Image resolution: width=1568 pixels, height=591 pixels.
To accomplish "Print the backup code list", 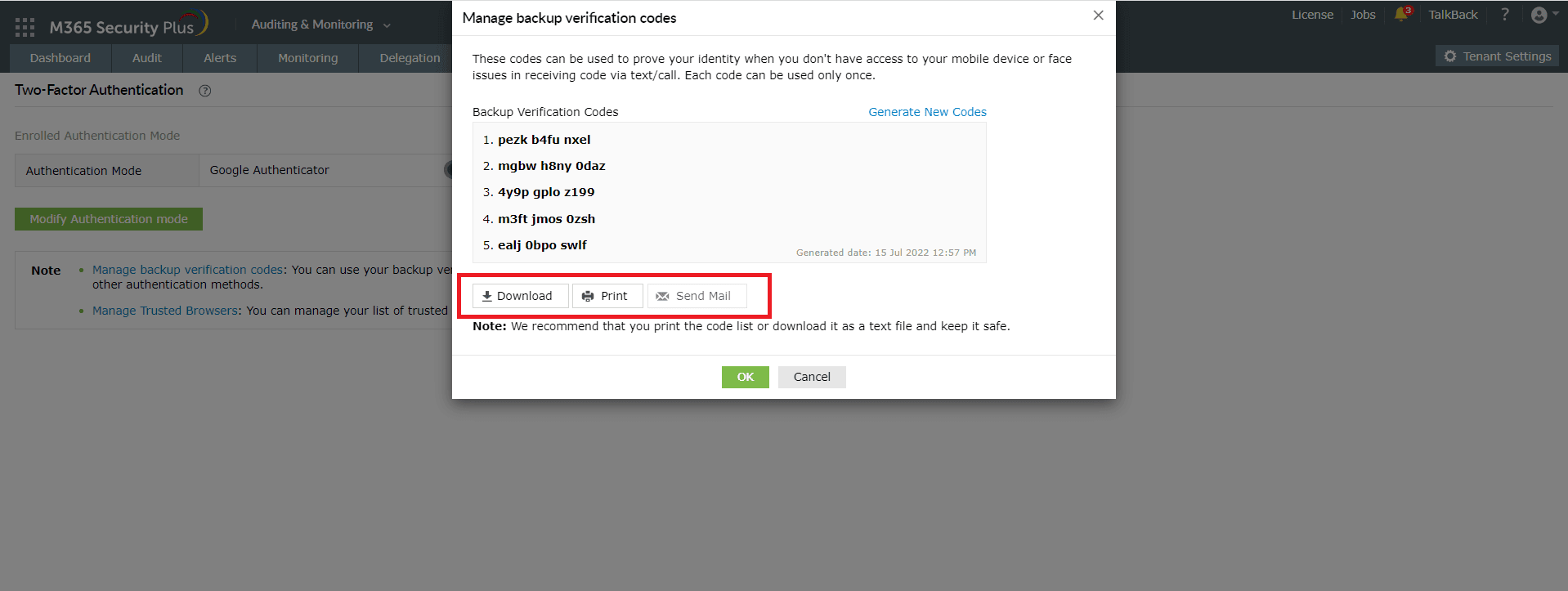I will point(607,296).
